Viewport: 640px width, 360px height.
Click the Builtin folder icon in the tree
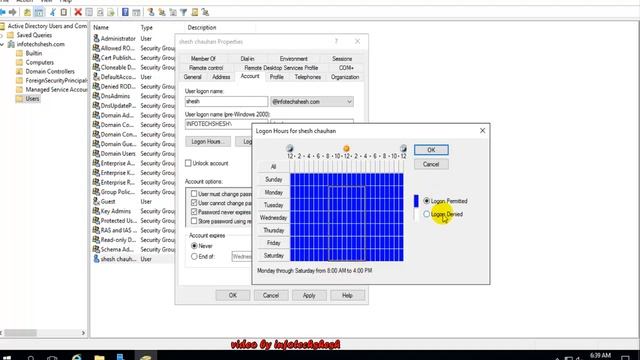[19, 53]
